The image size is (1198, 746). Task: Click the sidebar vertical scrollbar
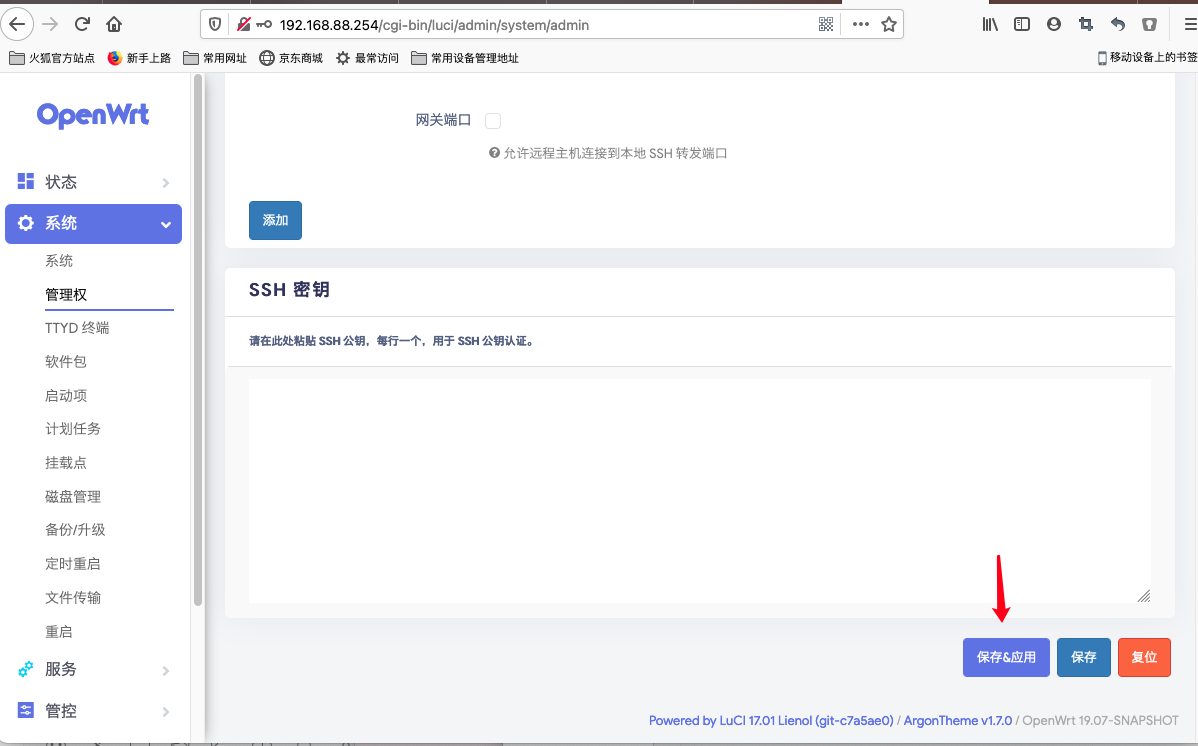point(198,340)
